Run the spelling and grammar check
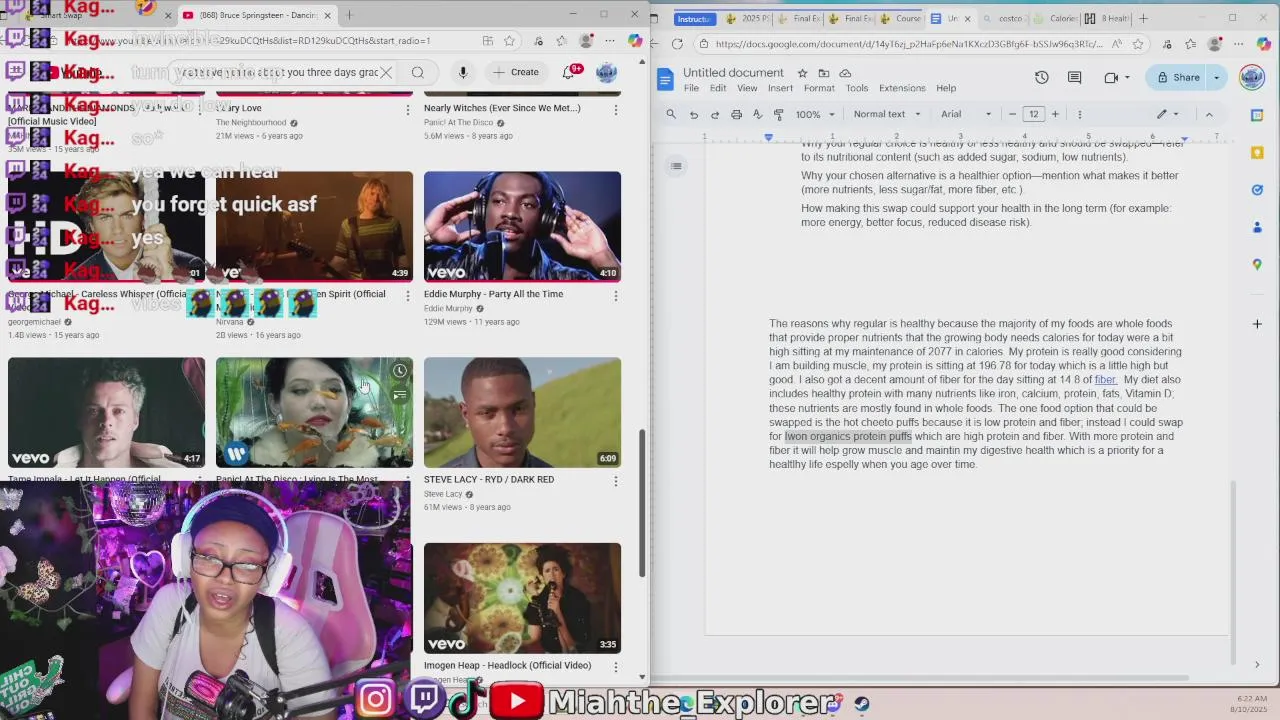This screenshot has height=720, width=1280. pyautogui.click(x=757, y=114)
